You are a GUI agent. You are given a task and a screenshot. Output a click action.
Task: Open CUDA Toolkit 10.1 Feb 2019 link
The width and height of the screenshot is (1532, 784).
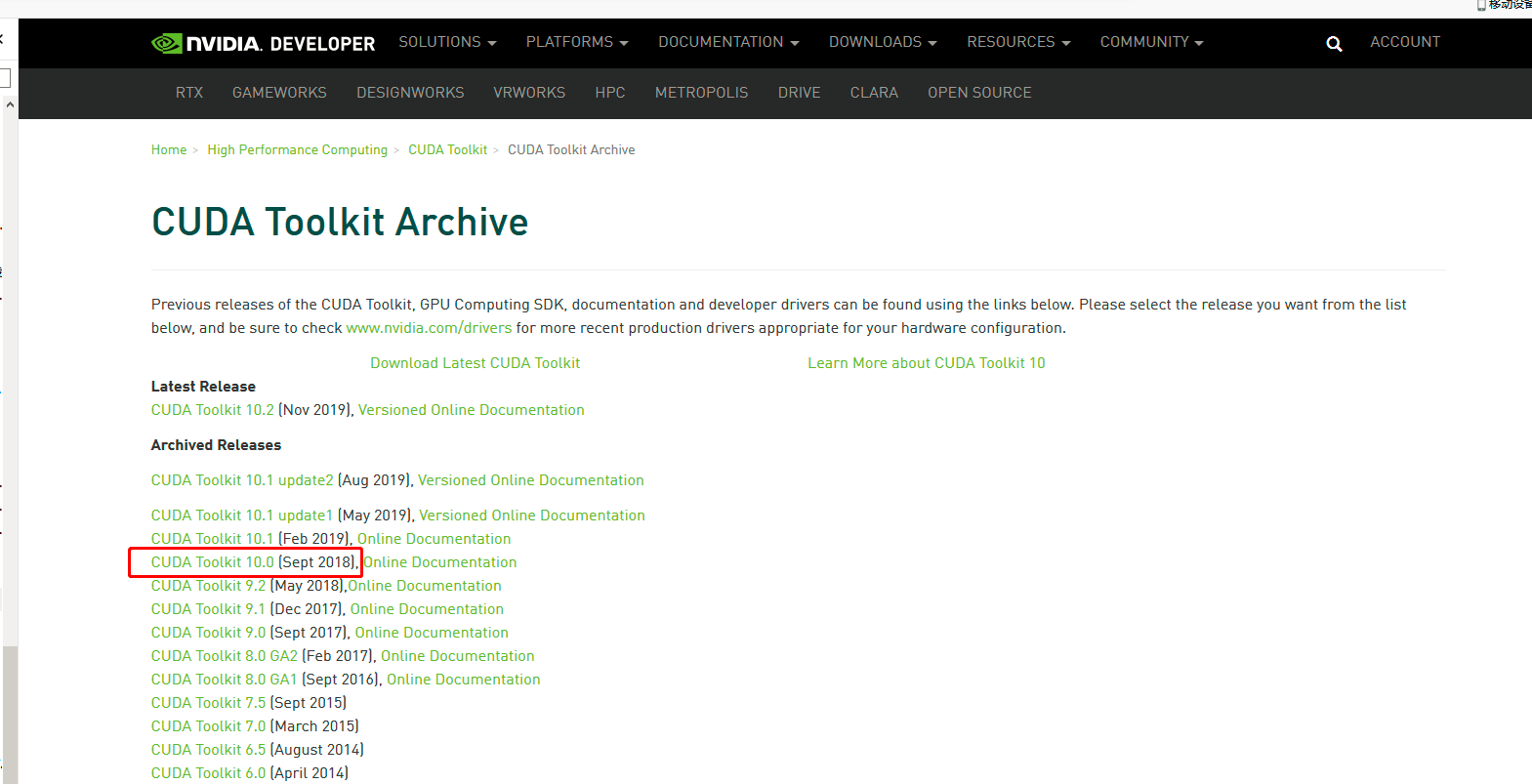[x=213, y=539]
